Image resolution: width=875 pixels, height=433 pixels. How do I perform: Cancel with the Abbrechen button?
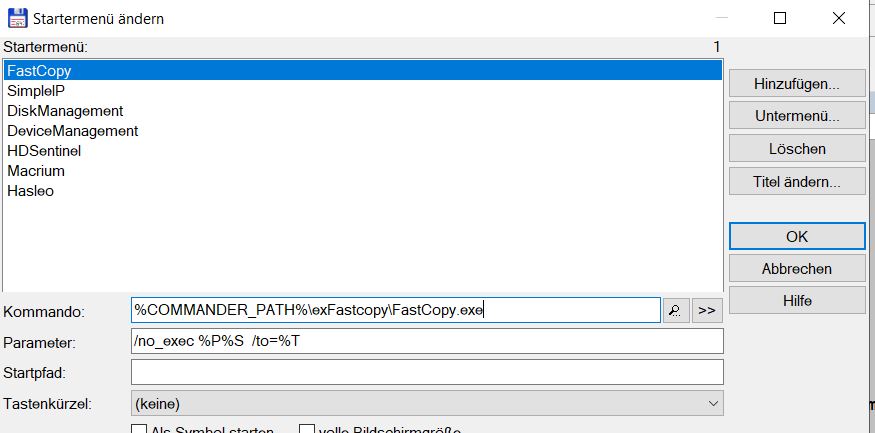[x=797, y=268]
